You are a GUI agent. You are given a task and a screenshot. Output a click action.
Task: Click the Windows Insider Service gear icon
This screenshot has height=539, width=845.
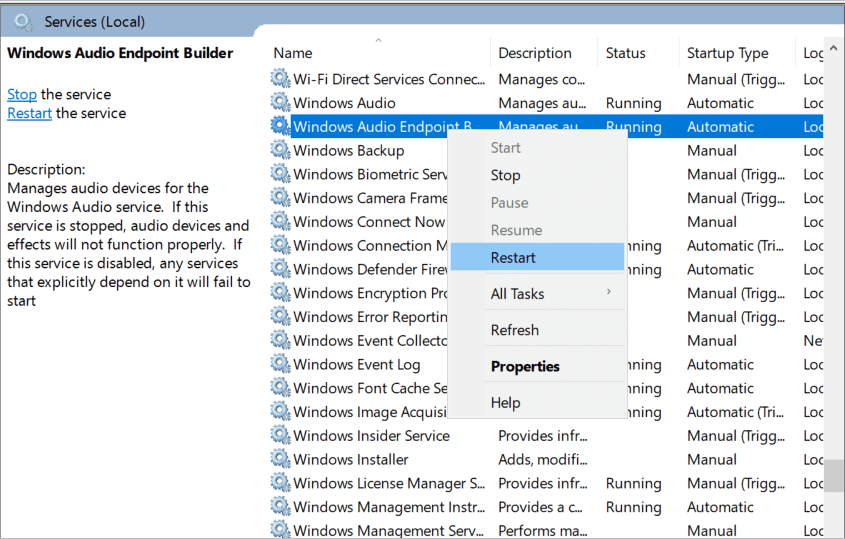pyautogui.click(x=280, y=435)
